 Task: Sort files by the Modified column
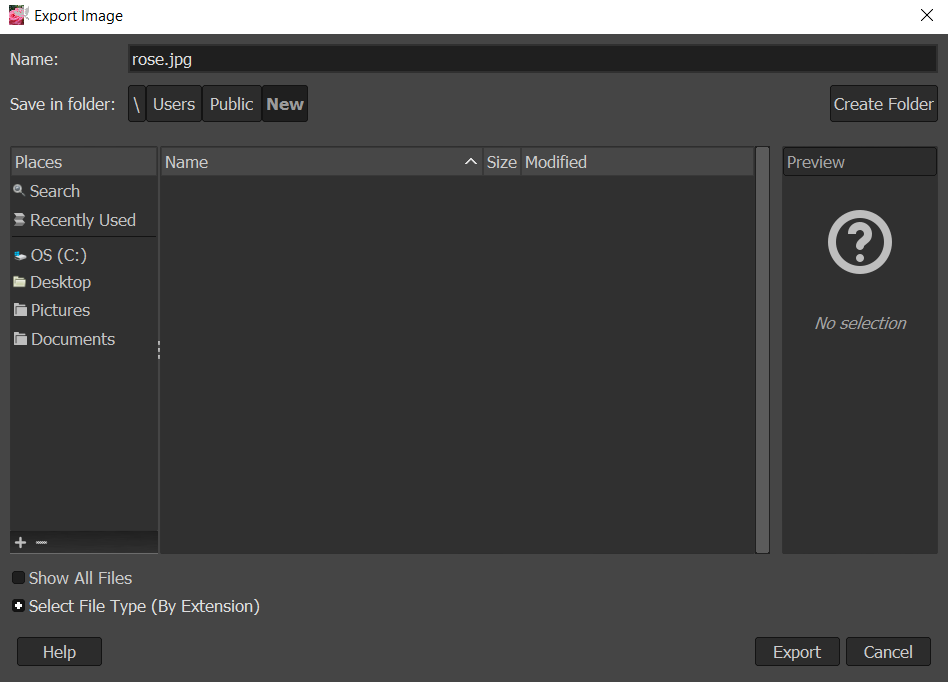[636, 162]
